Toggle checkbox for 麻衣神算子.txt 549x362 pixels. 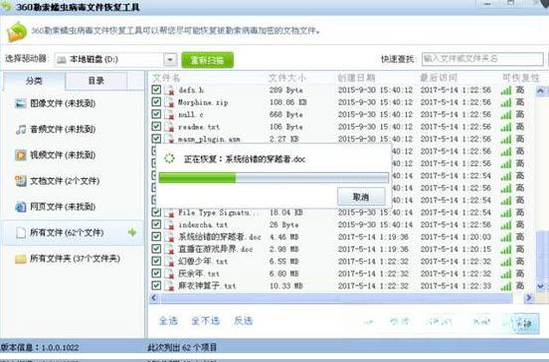coord(156,285)
